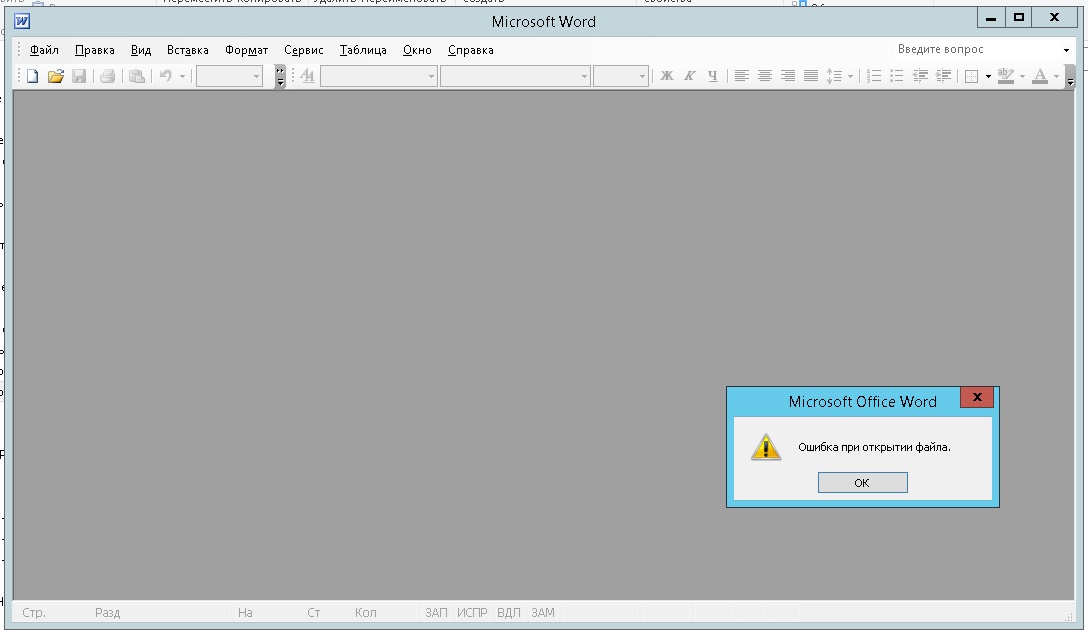Viewport: 1088px width, 630px height.
Task: Center-align the text
Action: pos(765,76)
